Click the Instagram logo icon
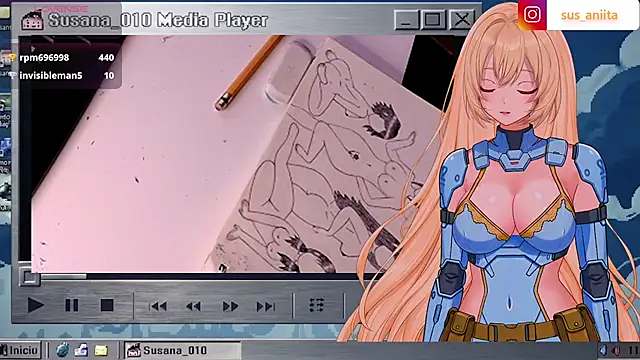Image resolution: width=640 pixels, height=360 pixels. coord(532,15)
